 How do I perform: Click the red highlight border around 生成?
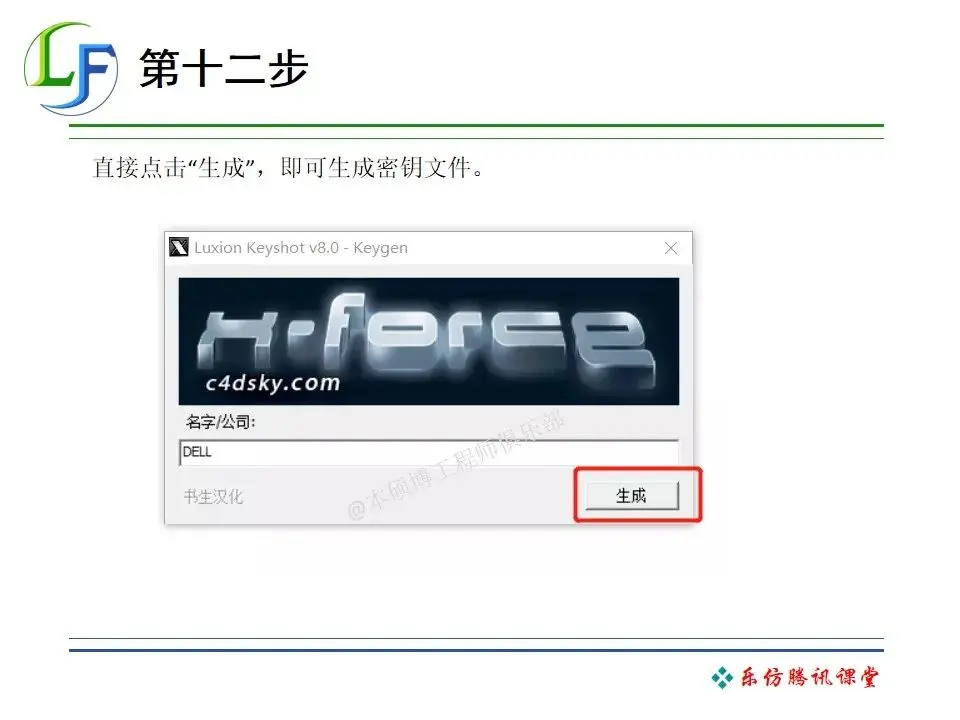637,495
